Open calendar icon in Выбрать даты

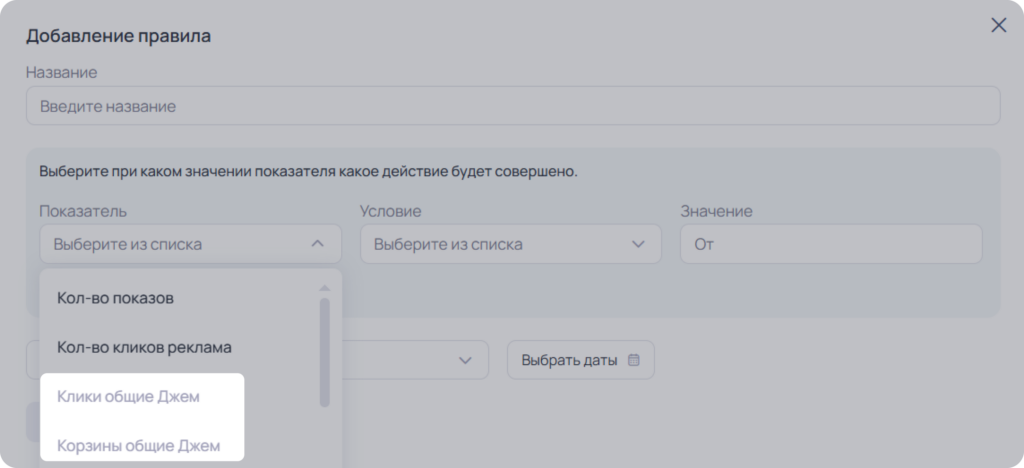point(633,360)
